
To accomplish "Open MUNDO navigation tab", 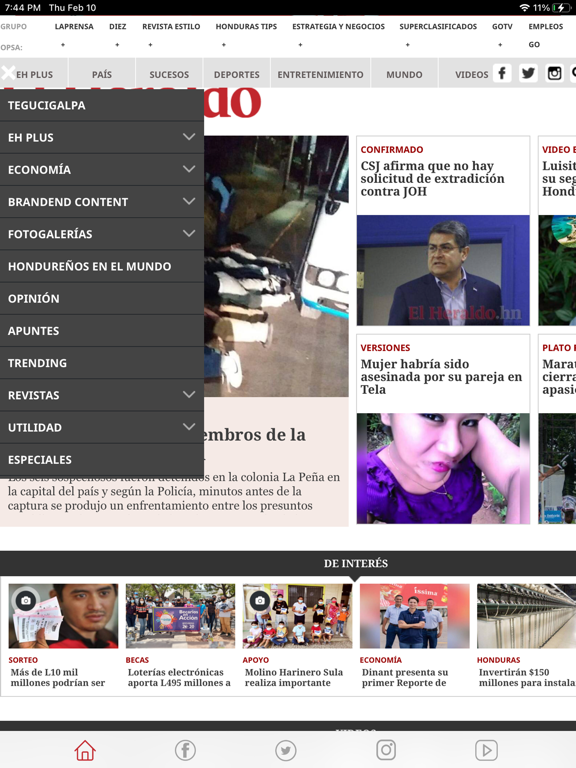I will [x=404, y=74].
